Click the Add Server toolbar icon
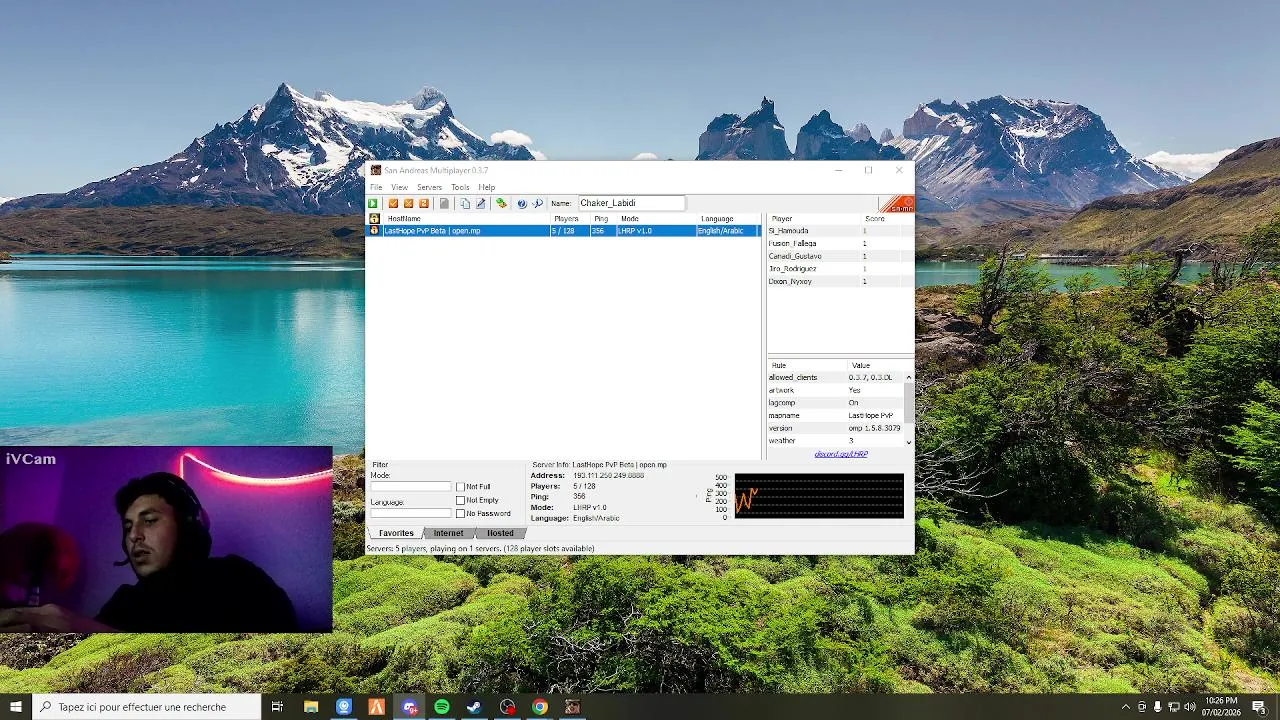 (x=393, y=203)
